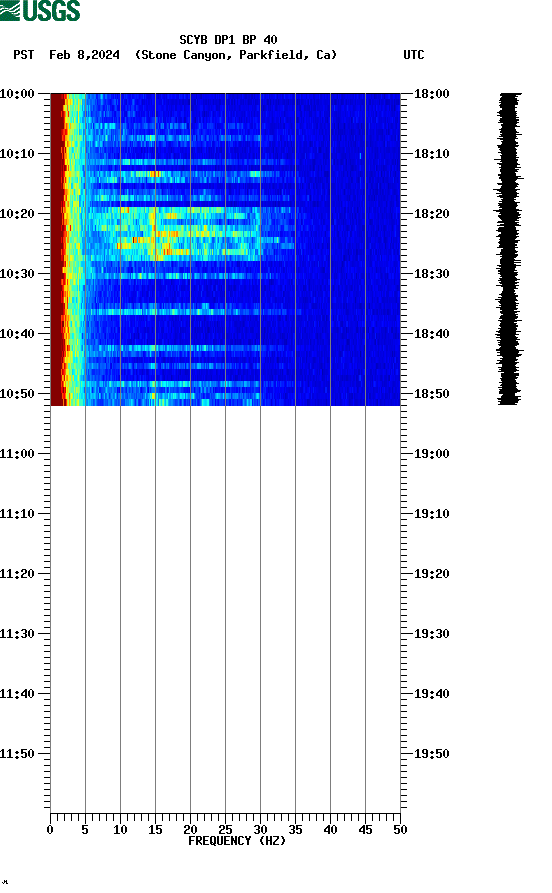Click the 5 Hz axis tick label

[85, 830]
